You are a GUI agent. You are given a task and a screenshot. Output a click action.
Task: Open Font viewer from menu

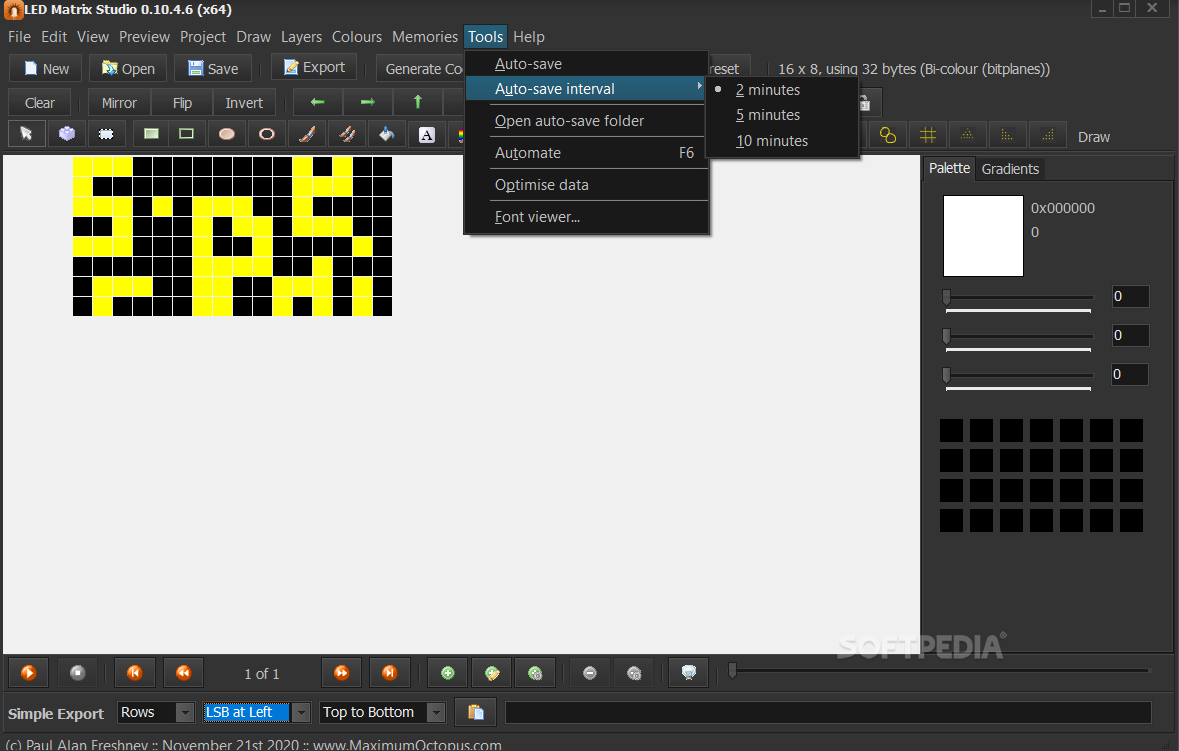[586, 217]
